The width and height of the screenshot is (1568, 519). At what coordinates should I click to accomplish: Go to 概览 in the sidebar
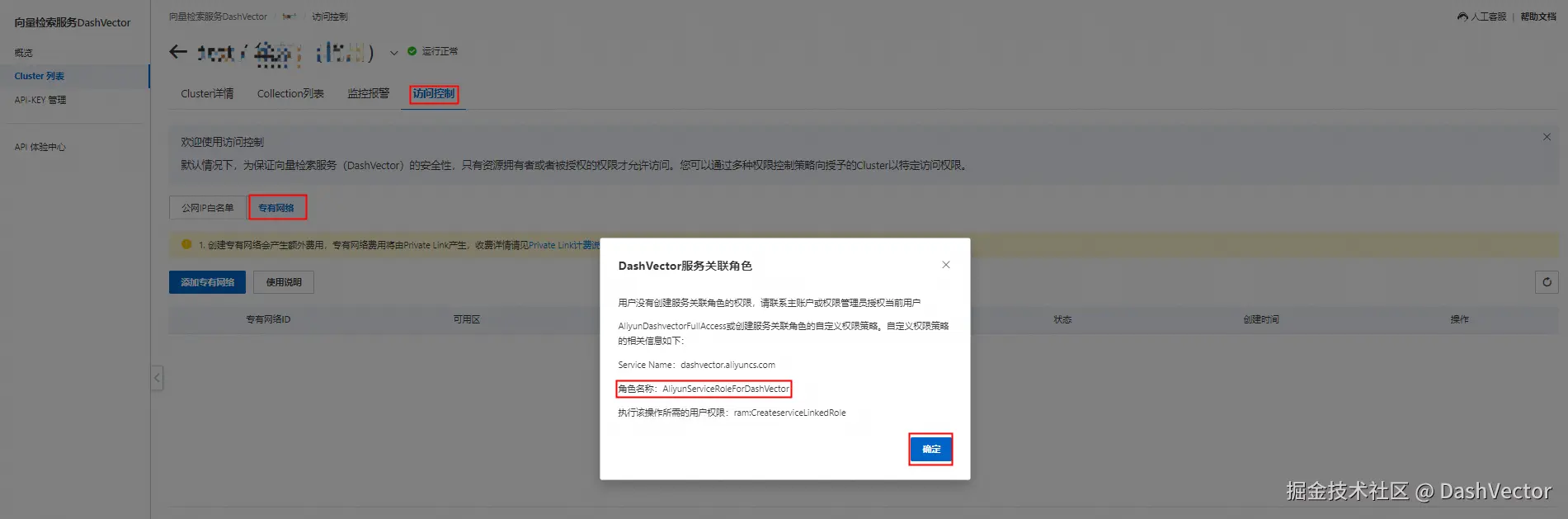point(24,53)
